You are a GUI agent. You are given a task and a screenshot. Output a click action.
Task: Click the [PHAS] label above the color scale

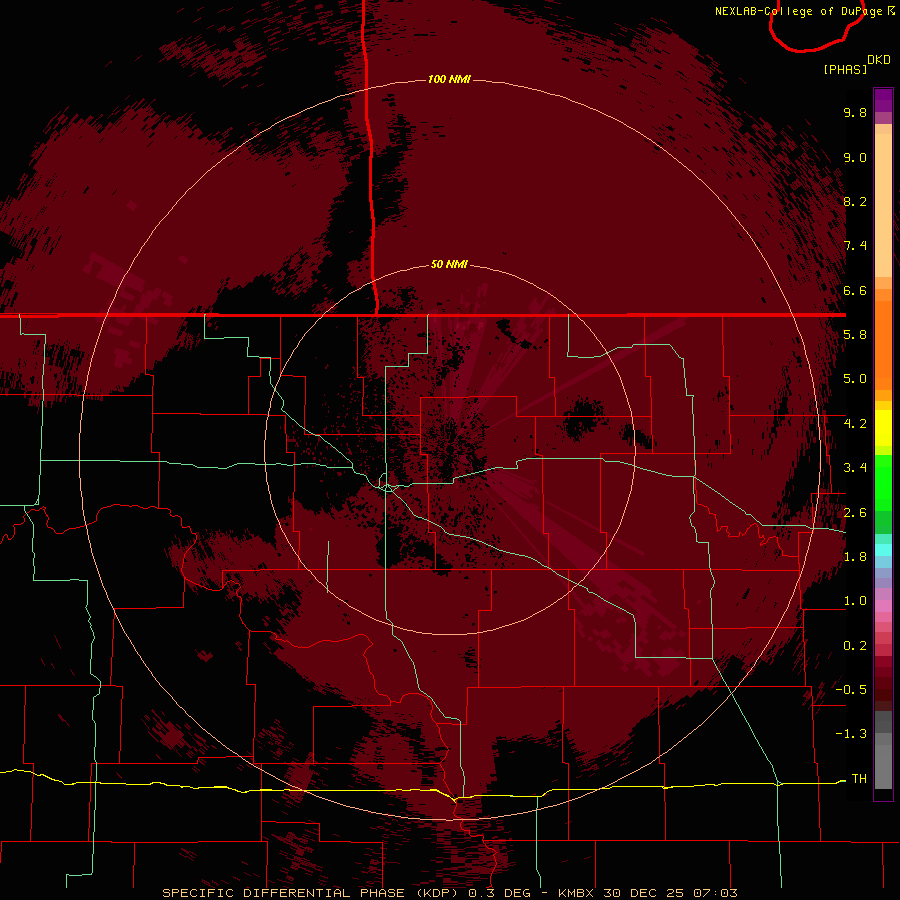point(845,69)
